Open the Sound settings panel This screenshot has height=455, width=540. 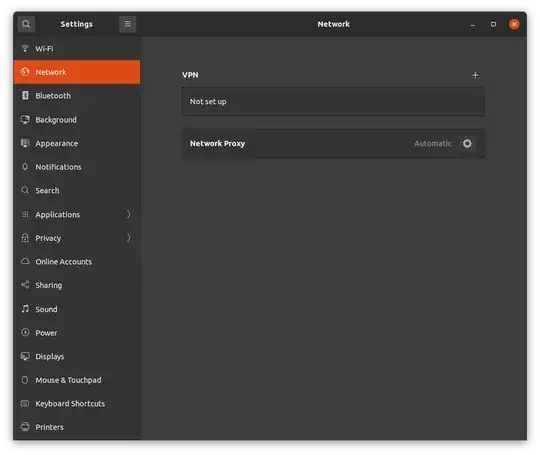tap(77, 309)
